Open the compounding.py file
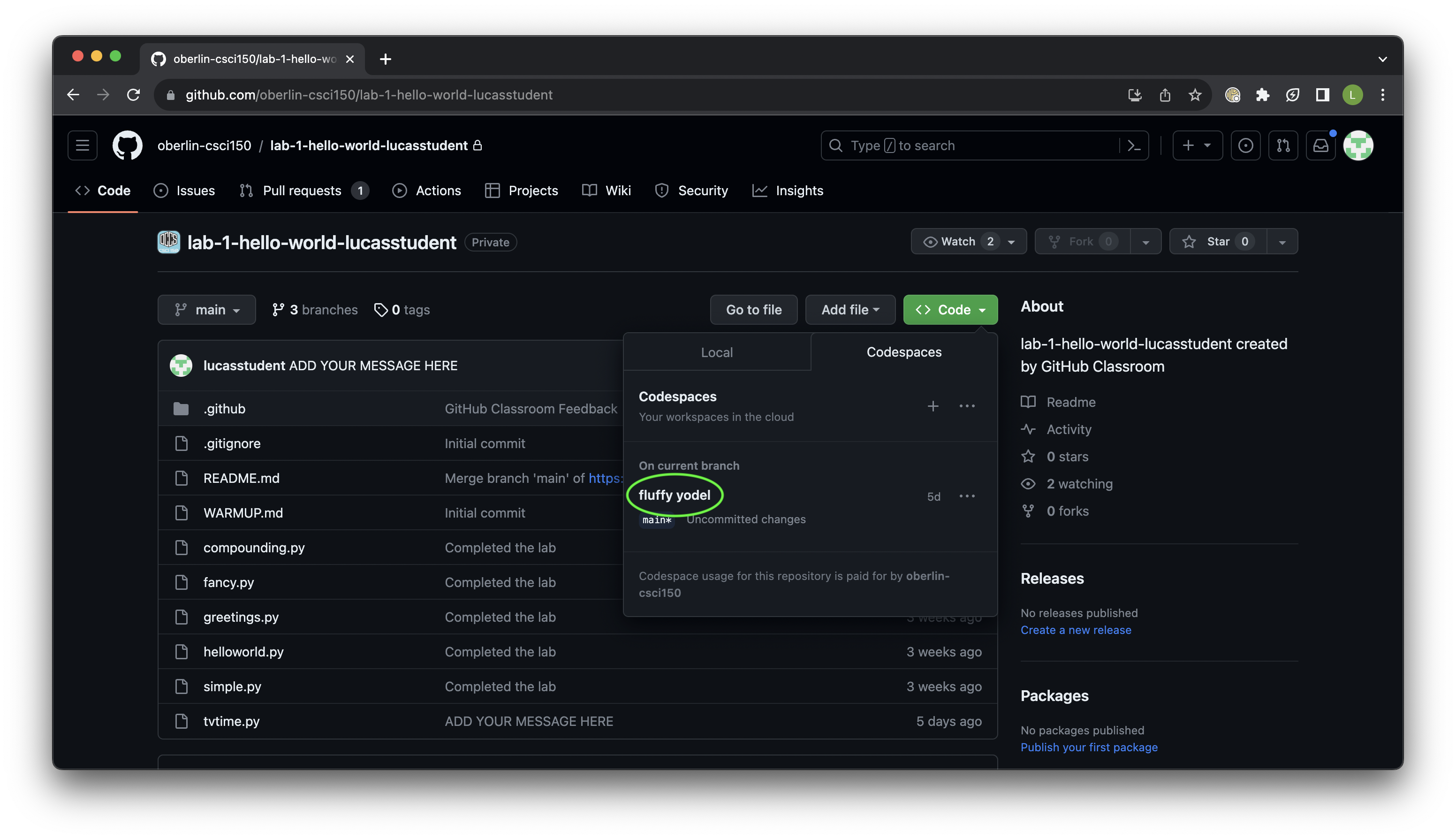The height and width of the screenshot is (839, 1456). 254,548
